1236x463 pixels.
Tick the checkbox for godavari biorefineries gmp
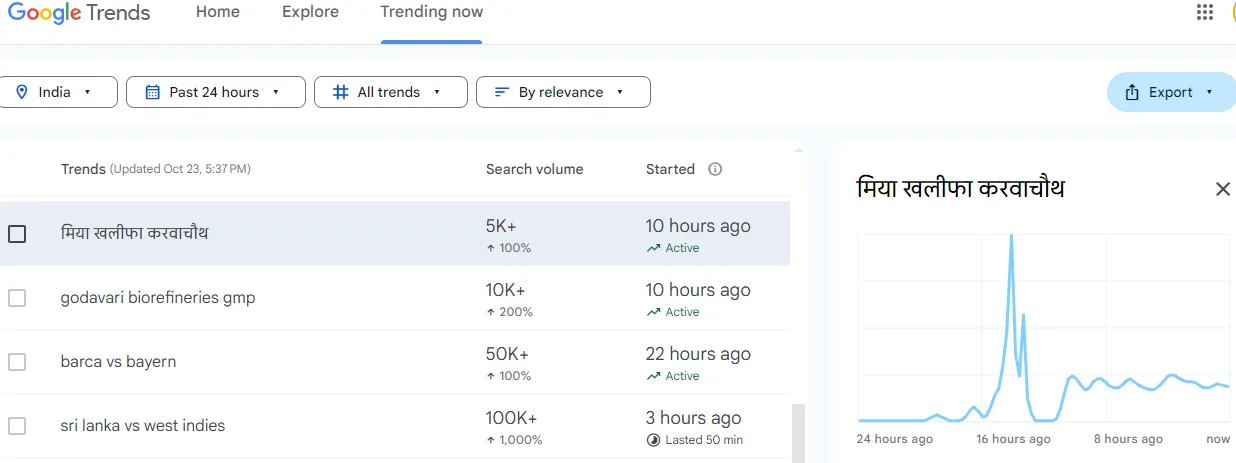pos(17,298)
